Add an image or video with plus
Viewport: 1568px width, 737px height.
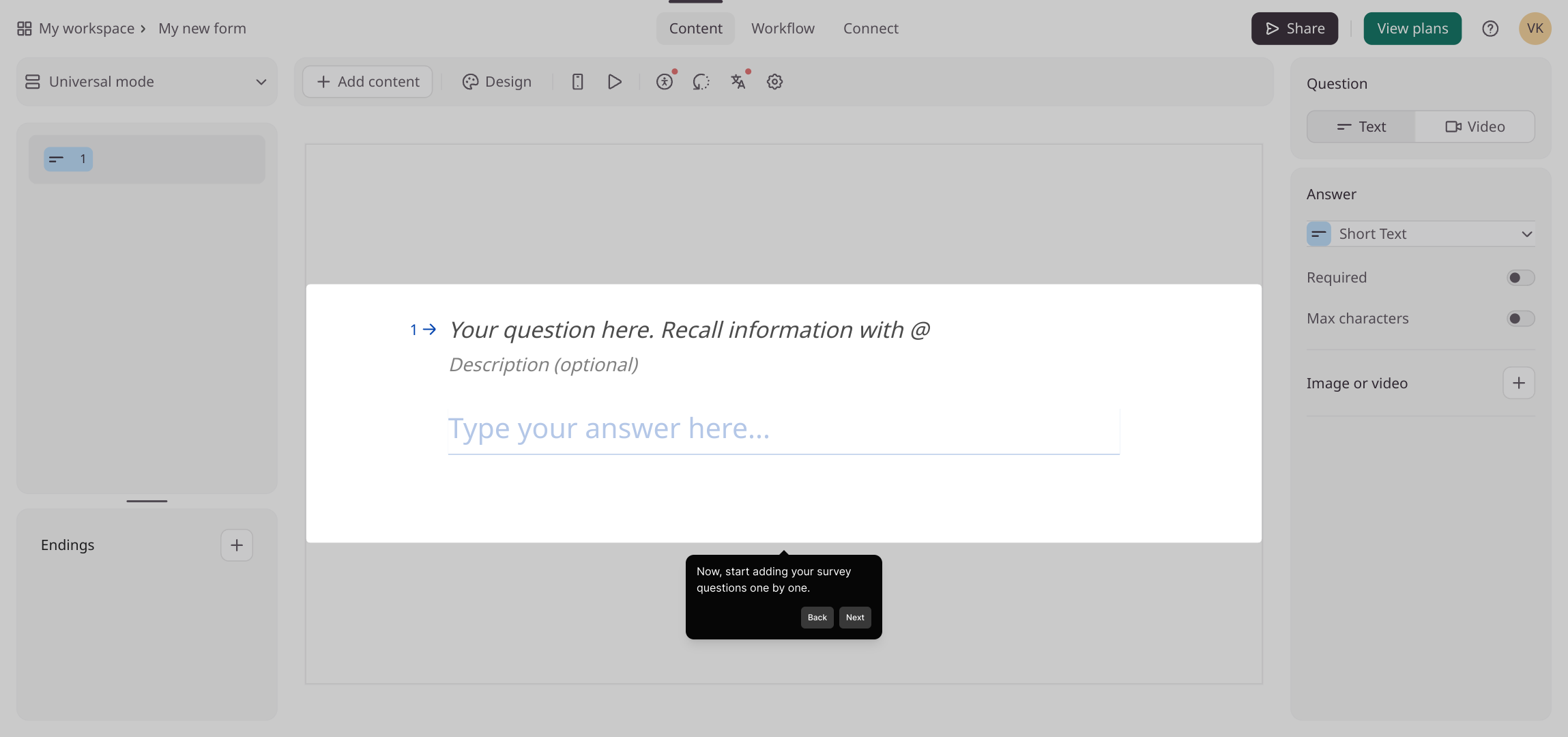(x=1519, y=383)
